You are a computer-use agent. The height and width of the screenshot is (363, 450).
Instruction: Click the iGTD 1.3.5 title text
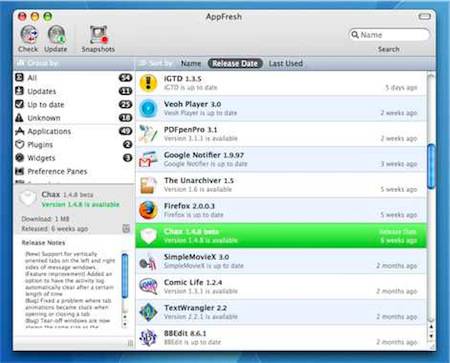183,79
